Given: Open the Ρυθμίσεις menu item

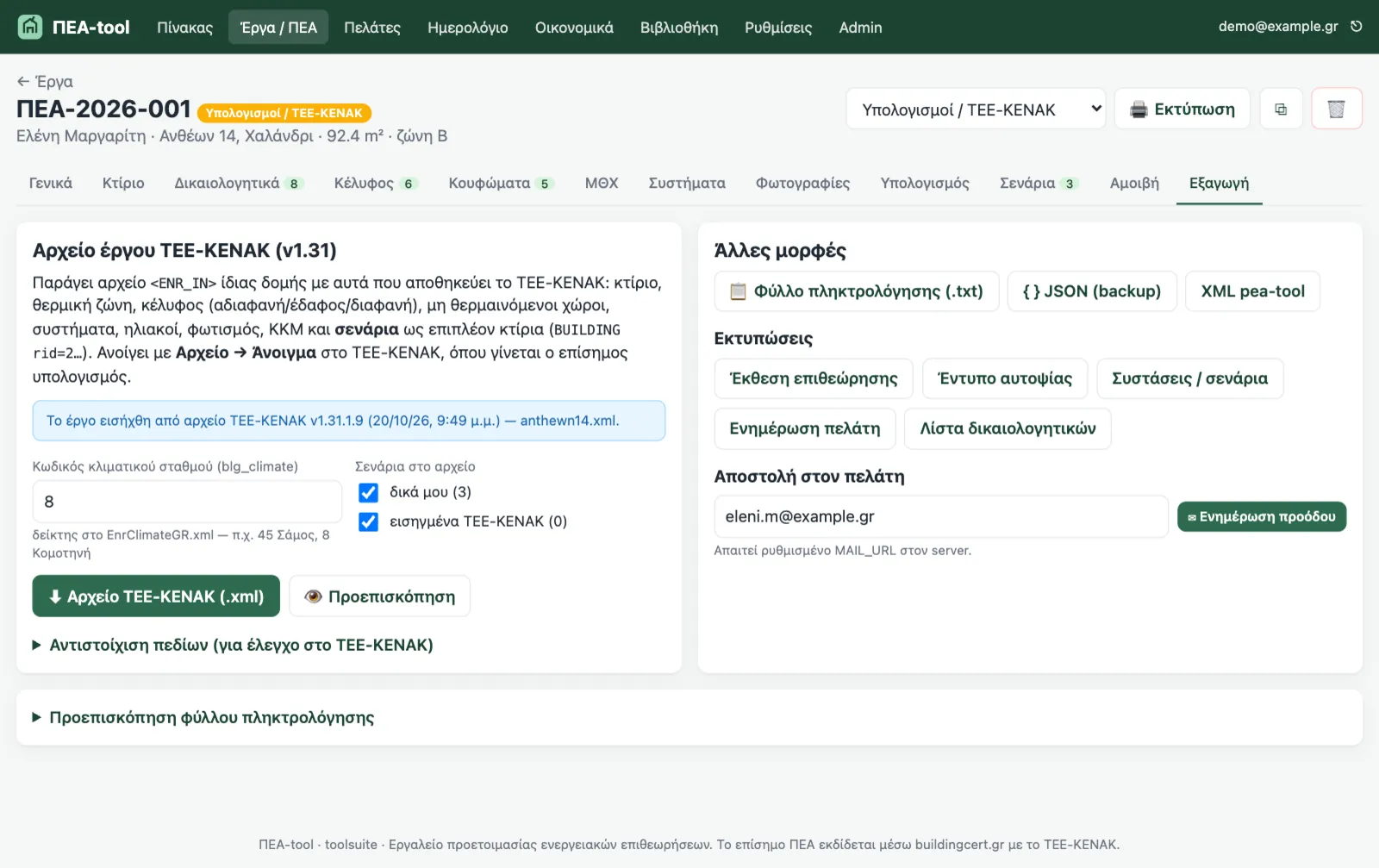Looking at the screenshot, I should click(x=778, y=28).
